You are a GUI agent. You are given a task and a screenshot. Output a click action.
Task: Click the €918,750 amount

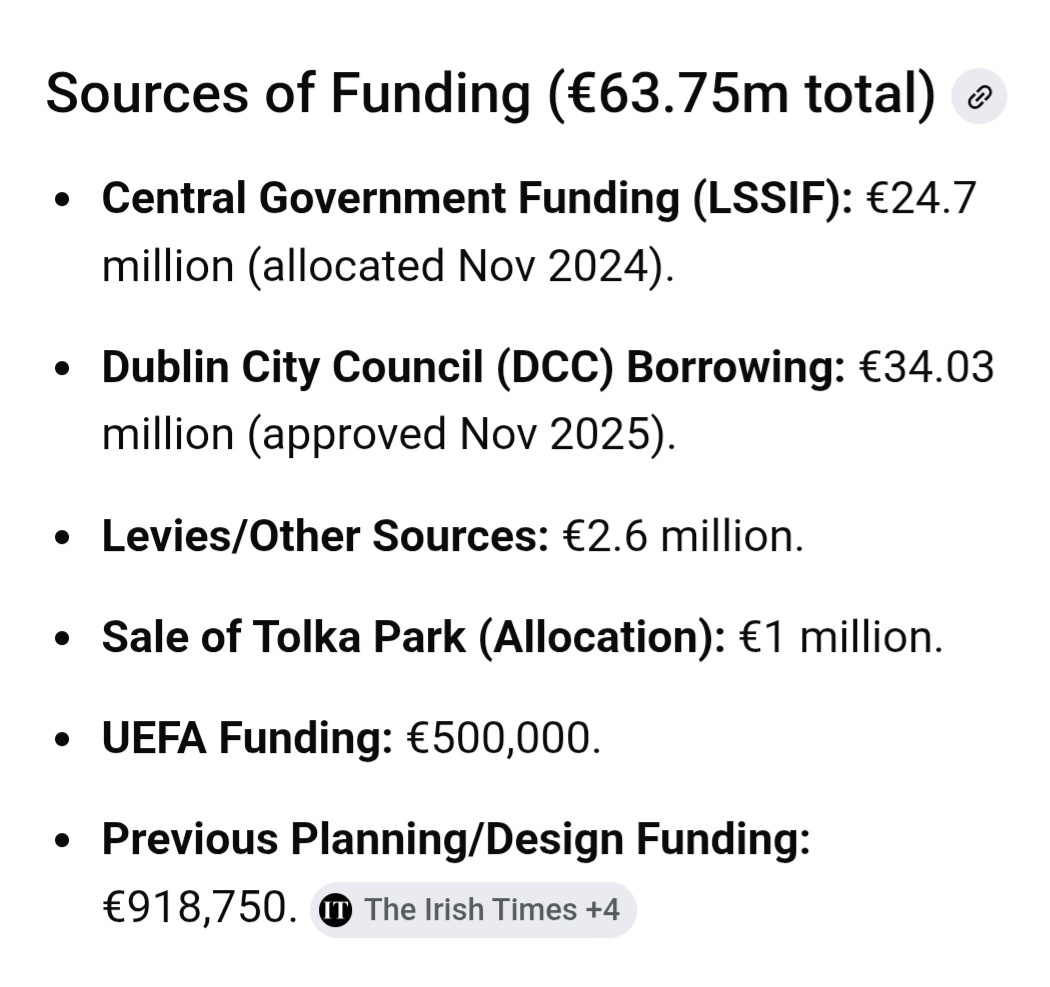200,909
